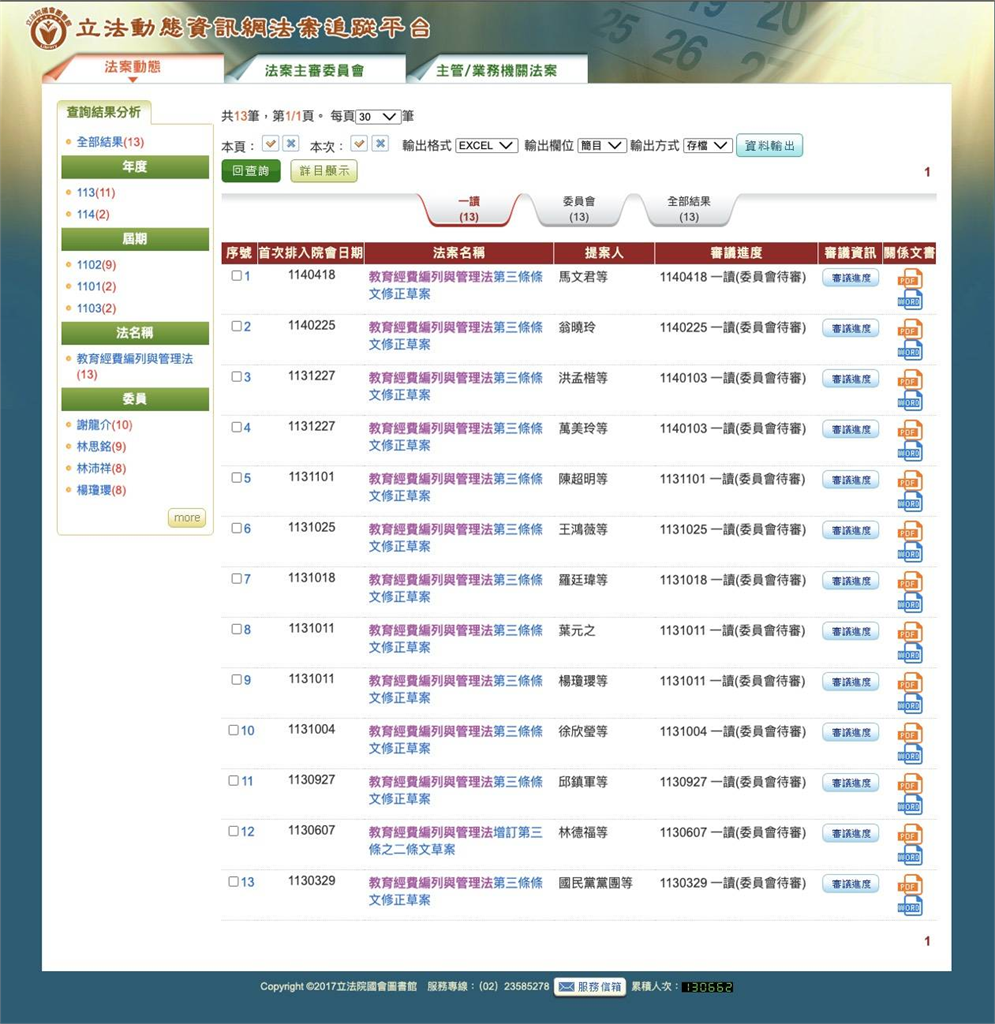This screenshot has height=1024, width=995.
Task: Open the 服務信箱 mail icon in footer
Action: click(x=590, y=986)
